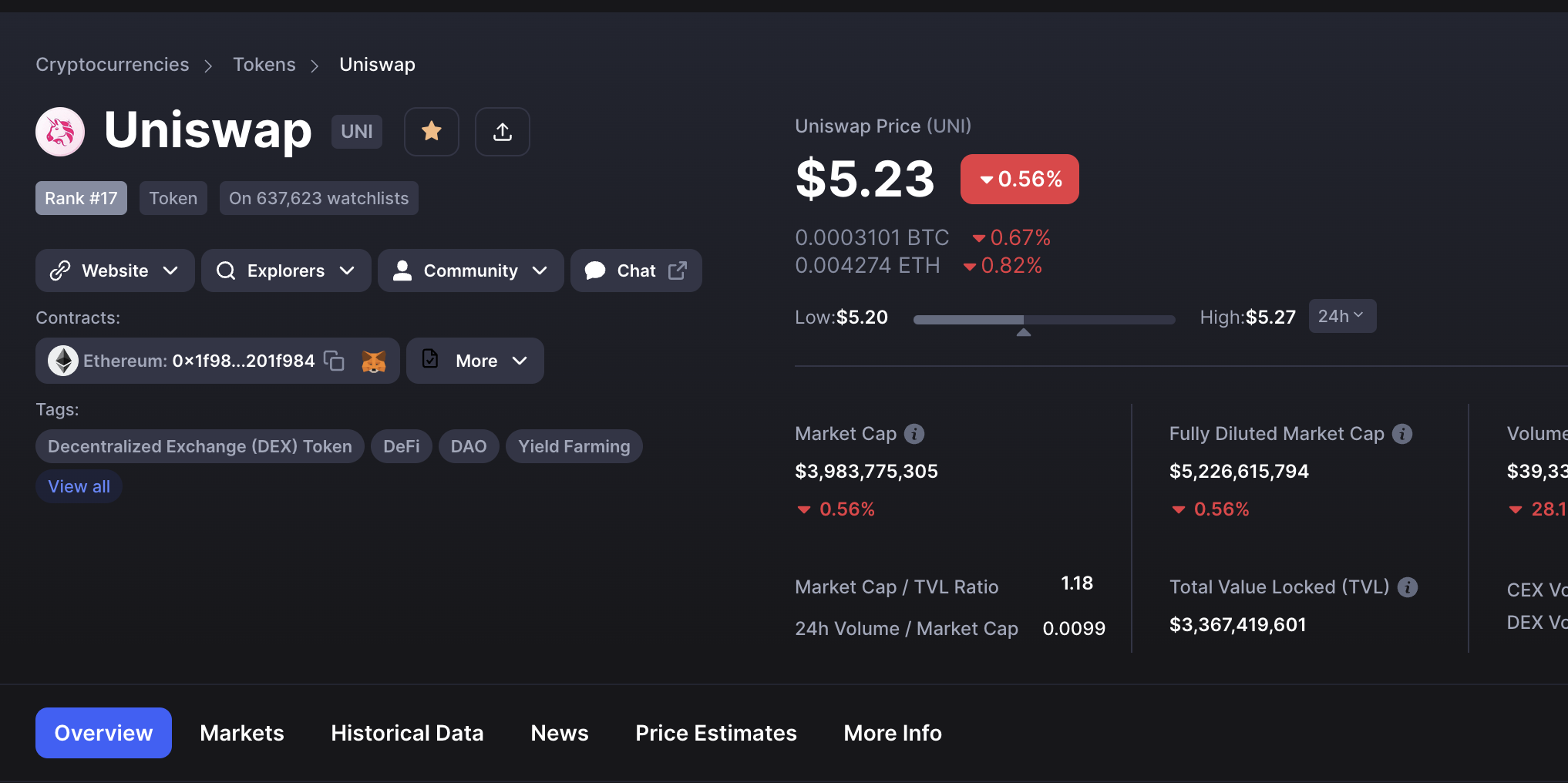
Task: Click the red 0.56% price change badge
Action: click(1020, 179)
